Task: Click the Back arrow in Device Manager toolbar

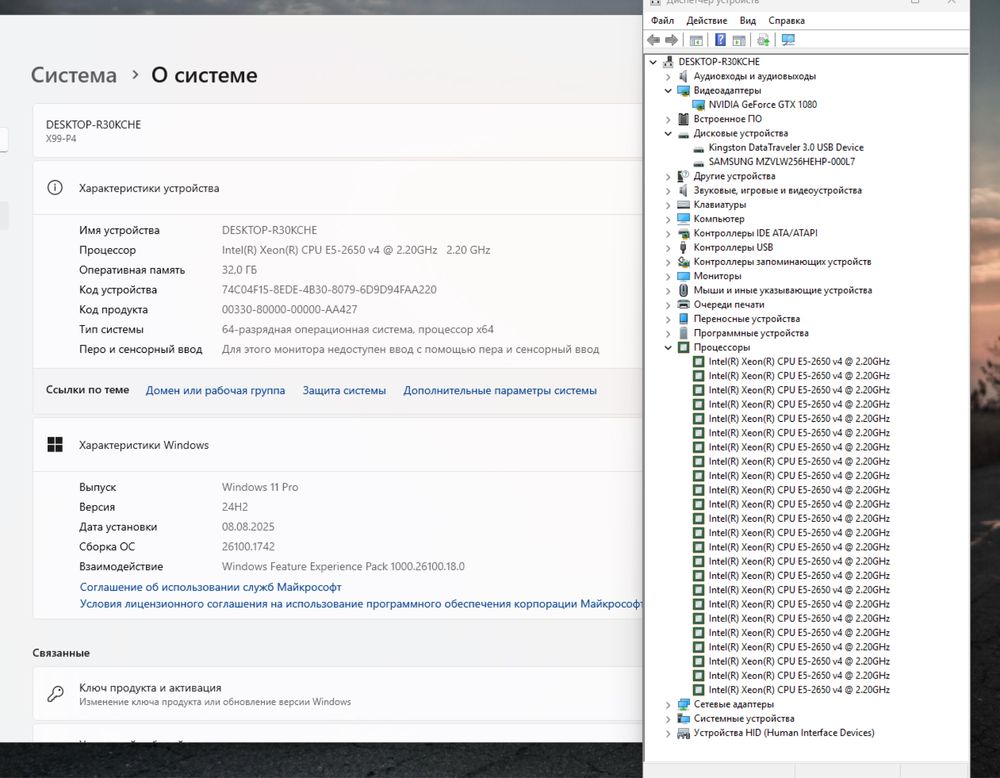Action: [x=653, y=40]
